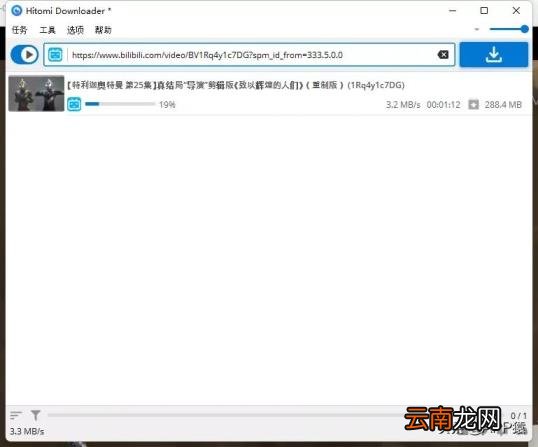Screen dimensions: 538x447
Task: Open the 任务 menu
Action: click(19, 30)
